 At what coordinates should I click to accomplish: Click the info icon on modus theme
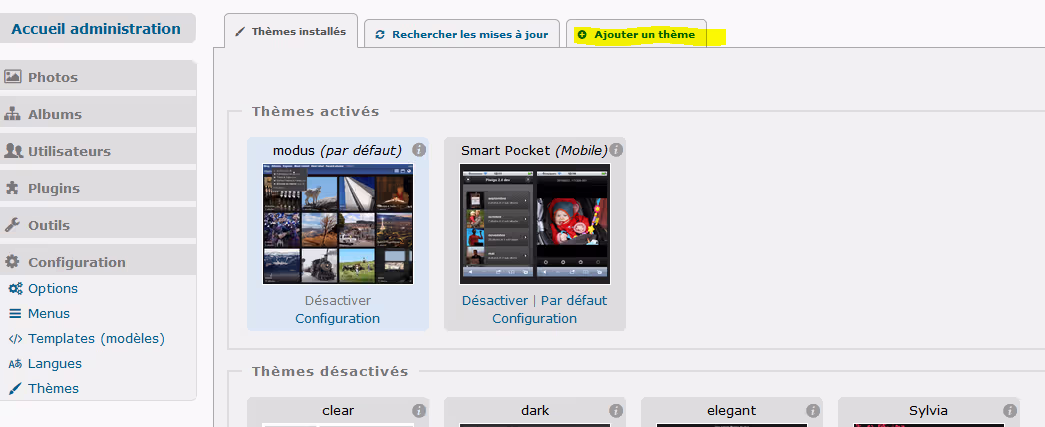(x=419, y=150)
